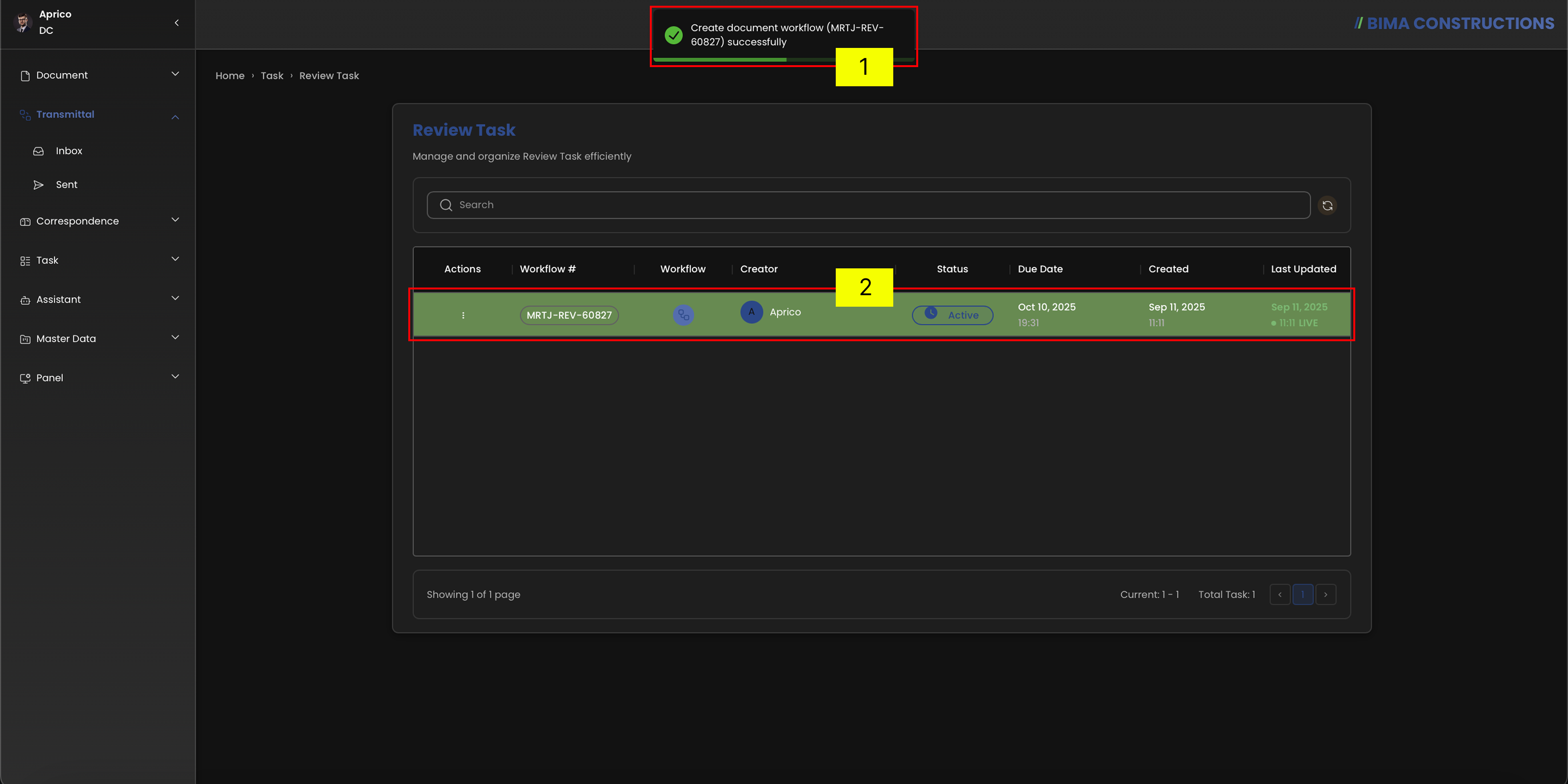This screenshot has height=784, width=1568.
Task: Click the Sent paper-plane icon
Action: click(38, 185)
